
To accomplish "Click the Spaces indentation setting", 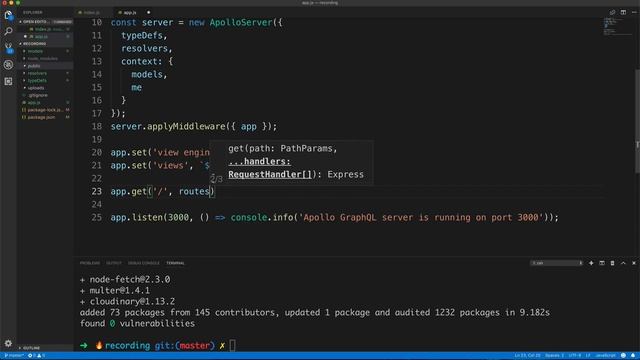I will click(x=554, y=356).
